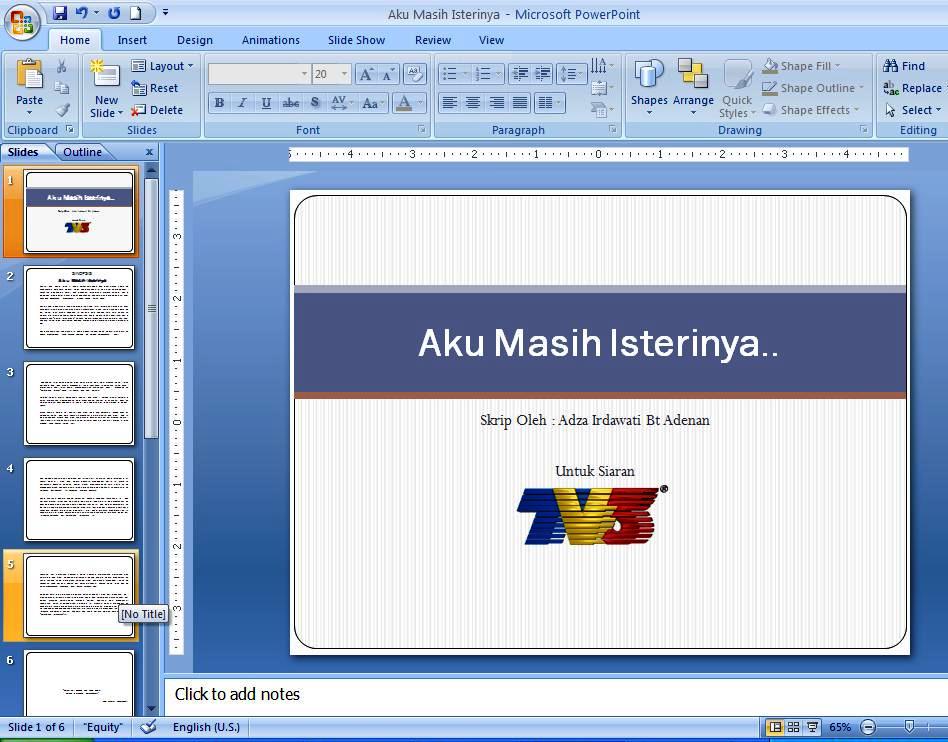
Task: Open line spacing dropdown
Action: pyautogui.click(x=571, y=74)
